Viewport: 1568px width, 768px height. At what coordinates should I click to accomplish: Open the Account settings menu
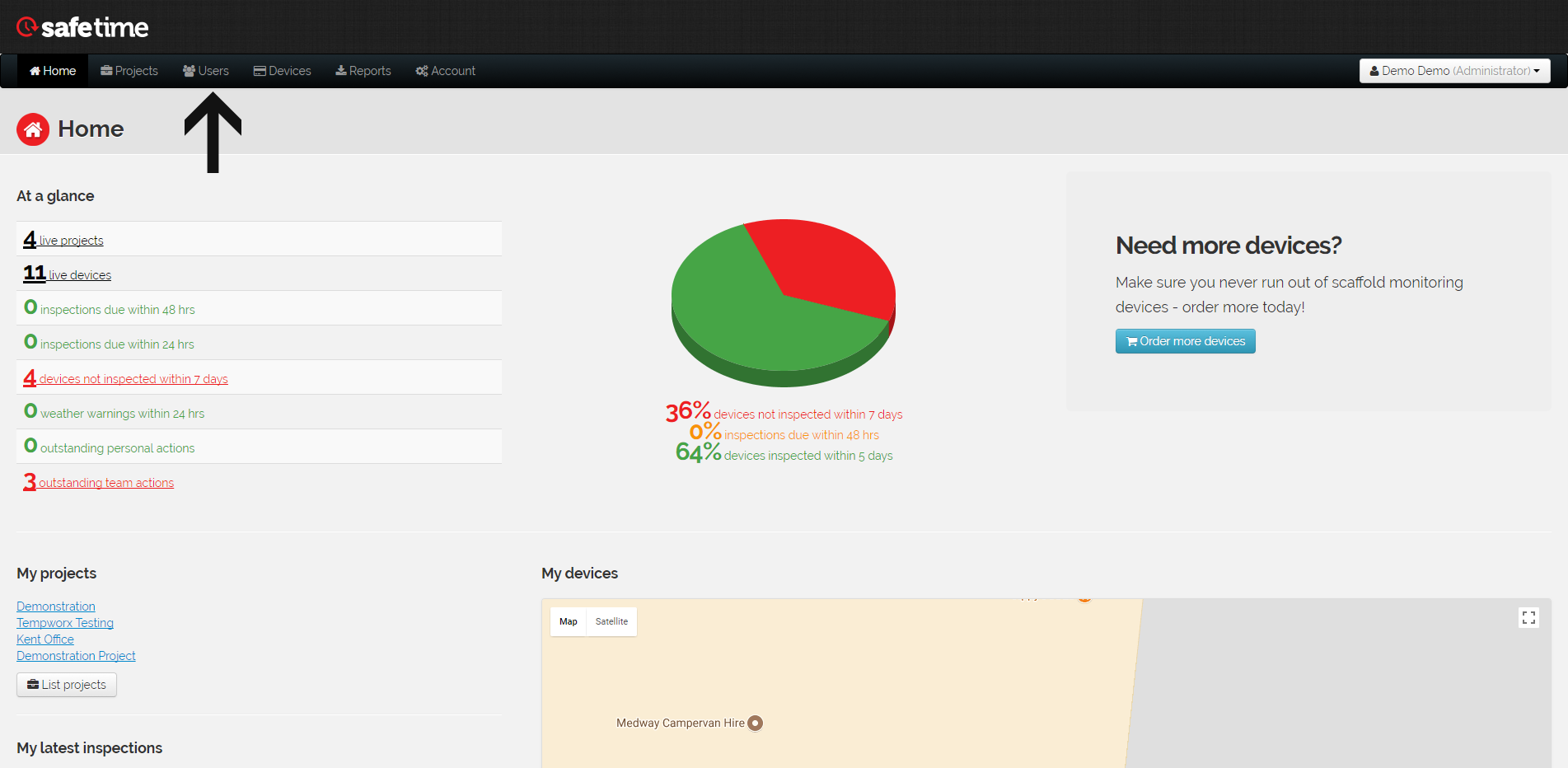click(446, 71)
